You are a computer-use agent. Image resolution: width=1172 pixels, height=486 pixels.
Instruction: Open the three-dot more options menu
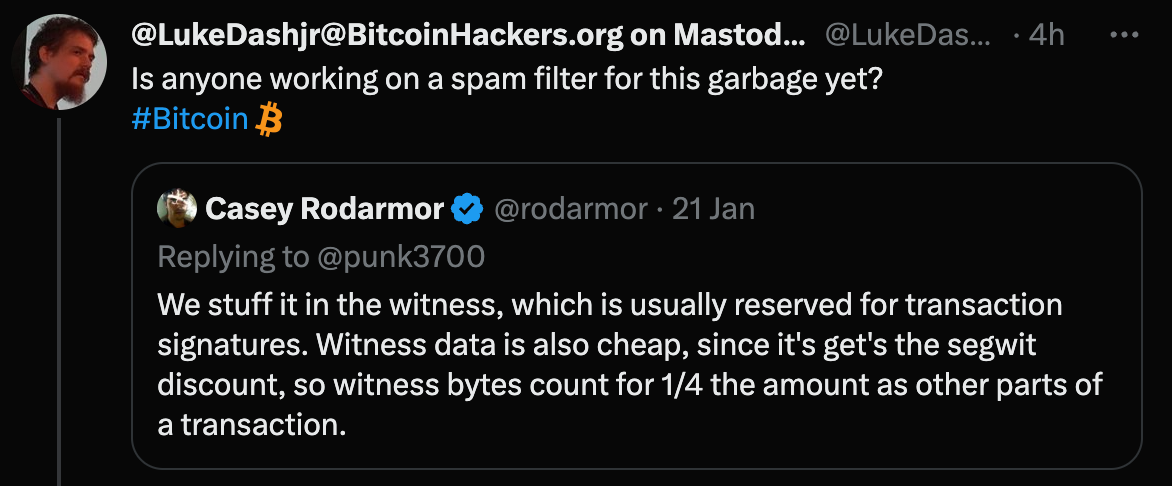click(x=1124, y=35)
